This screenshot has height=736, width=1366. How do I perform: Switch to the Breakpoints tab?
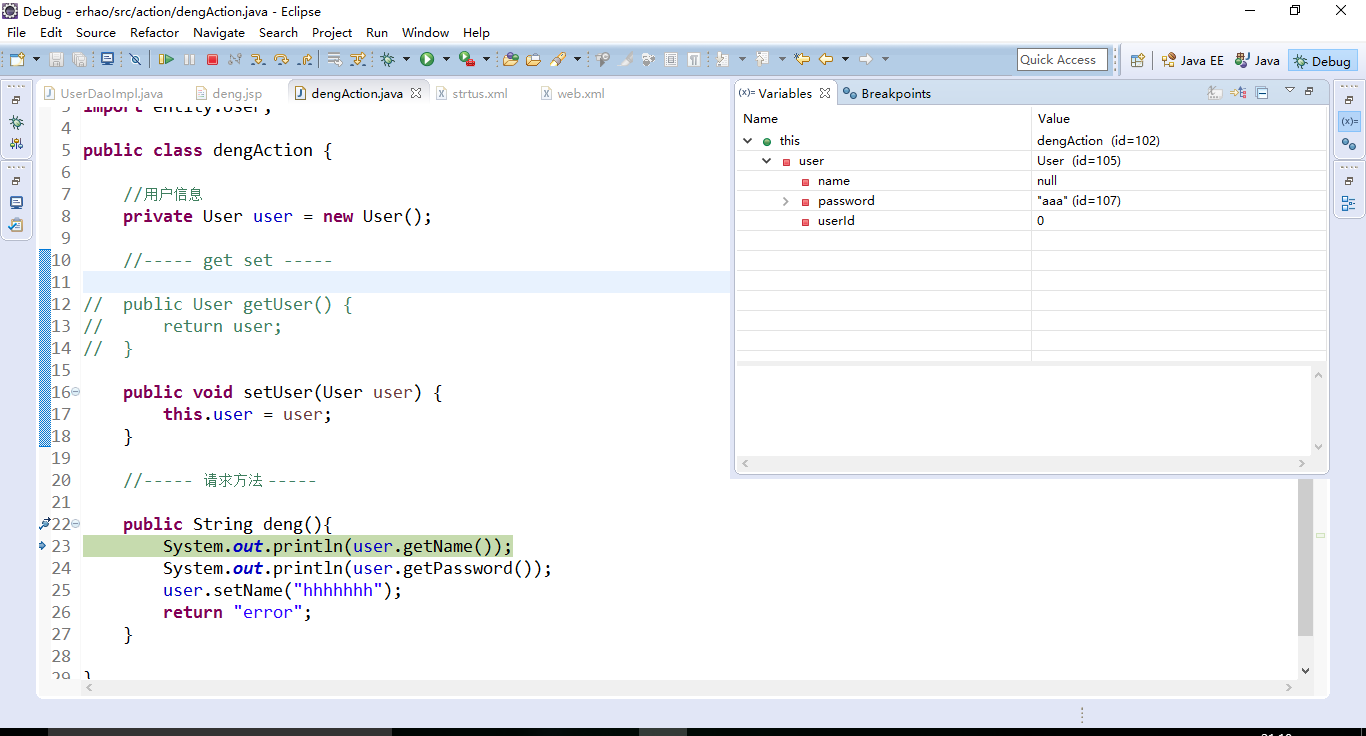pos(887,93)
